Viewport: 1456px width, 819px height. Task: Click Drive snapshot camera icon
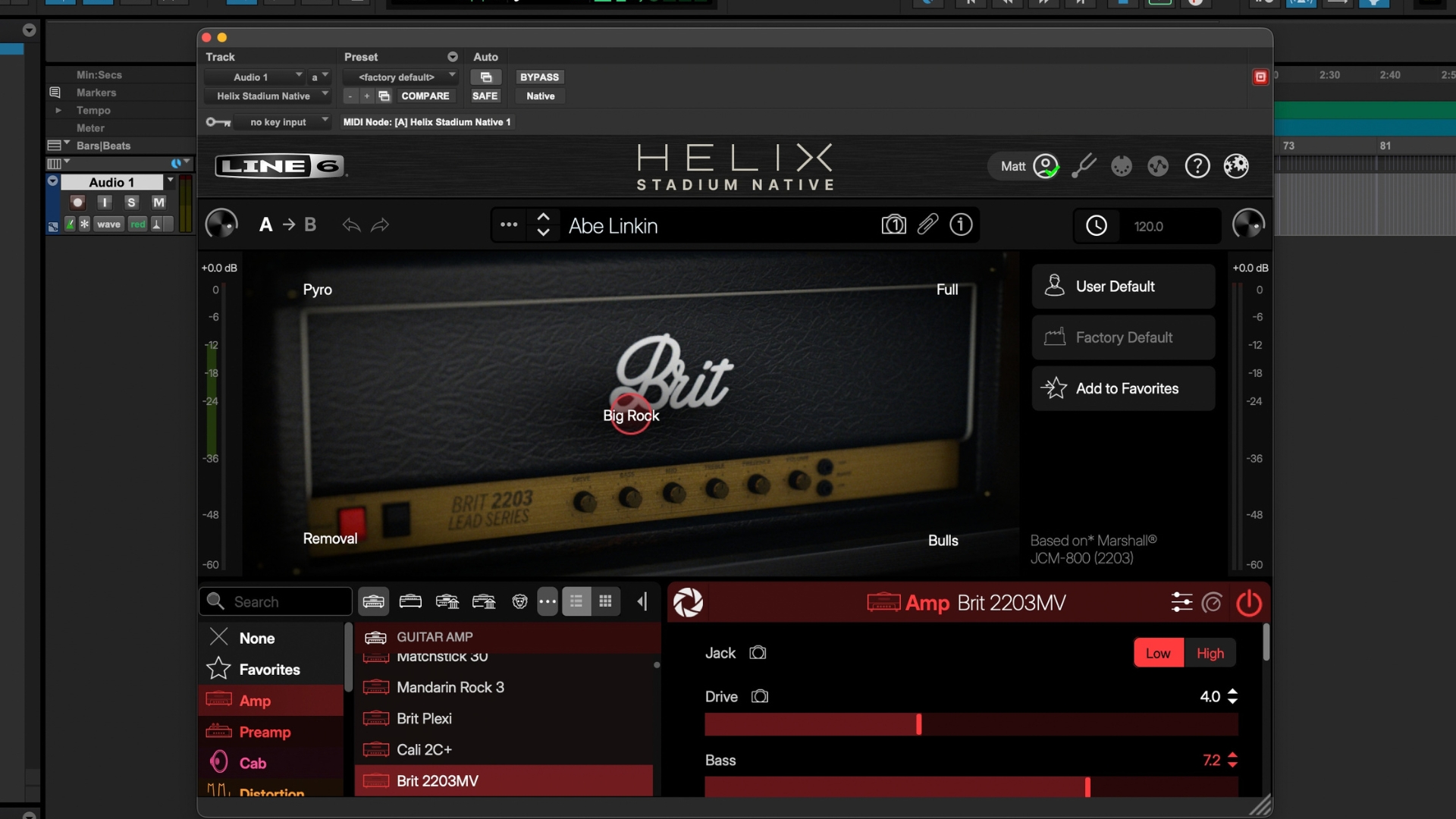tap(760, 696)
